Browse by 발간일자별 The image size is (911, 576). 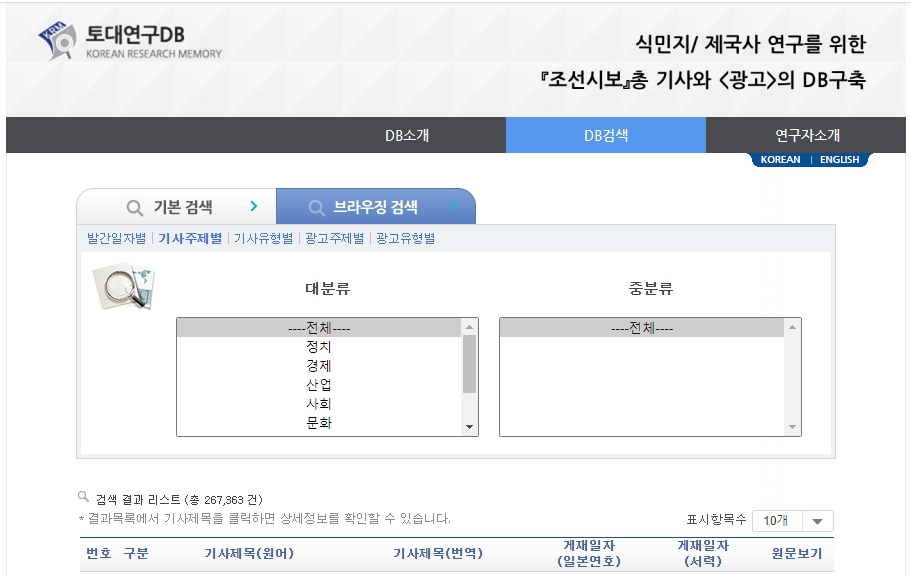pos(116,239)
